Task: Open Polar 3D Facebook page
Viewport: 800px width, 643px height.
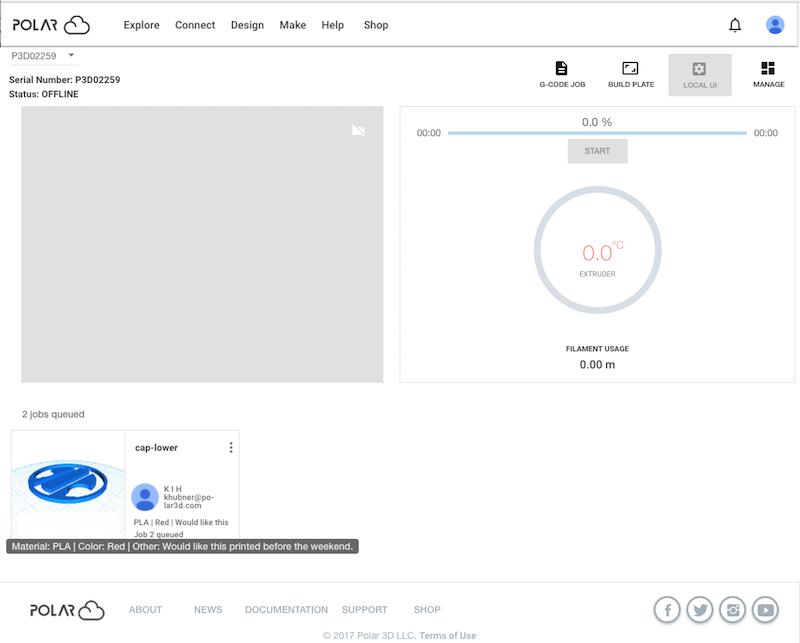Action: [x=667, y=609]
